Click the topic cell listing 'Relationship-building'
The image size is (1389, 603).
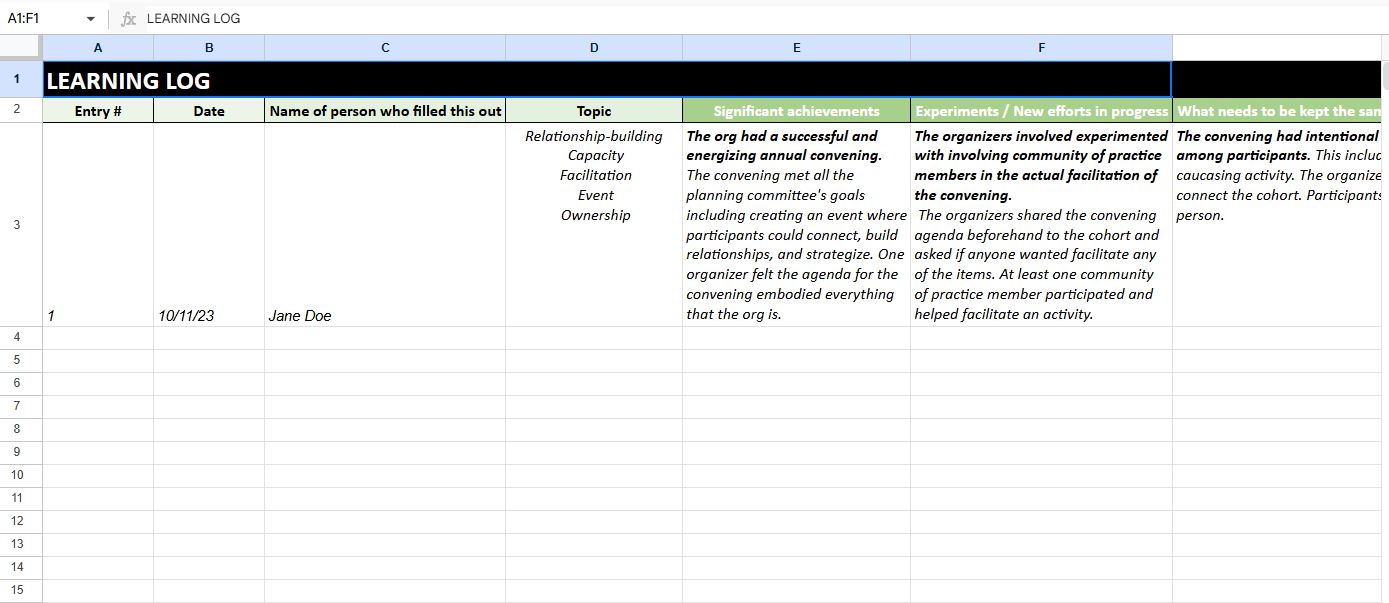click(x=594, y=225)
